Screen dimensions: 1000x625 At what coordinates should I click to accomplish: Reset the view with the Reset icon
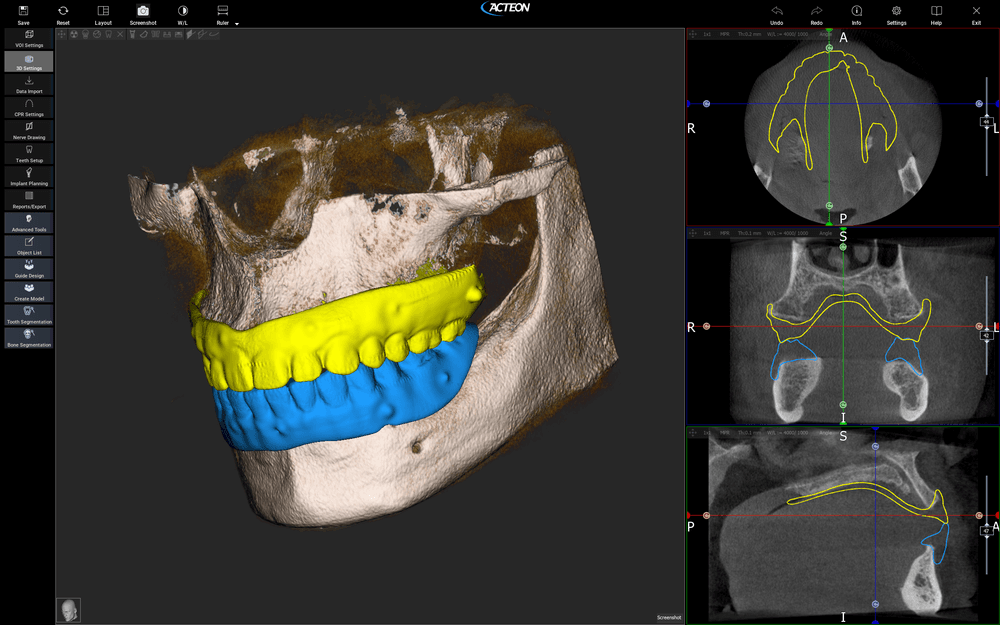click(63, 11)
